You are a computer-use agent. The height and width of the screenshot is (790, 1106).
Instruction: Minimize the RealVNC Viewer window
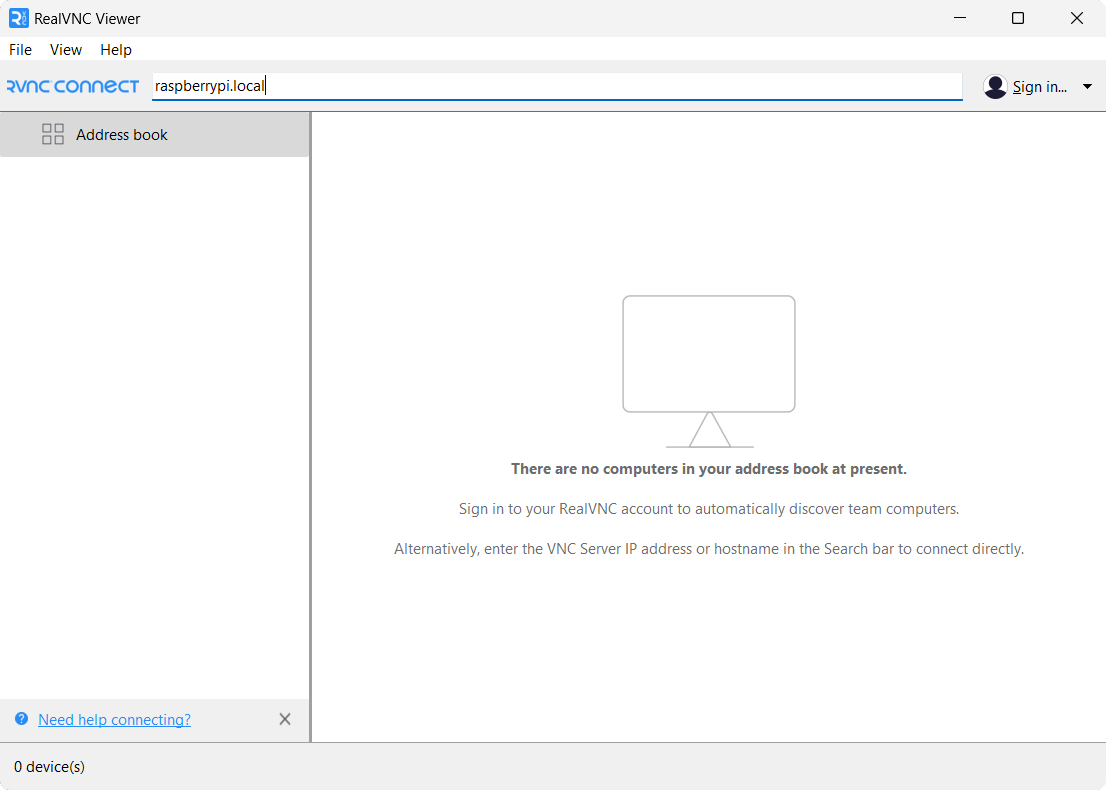click(x=960, y=18)
